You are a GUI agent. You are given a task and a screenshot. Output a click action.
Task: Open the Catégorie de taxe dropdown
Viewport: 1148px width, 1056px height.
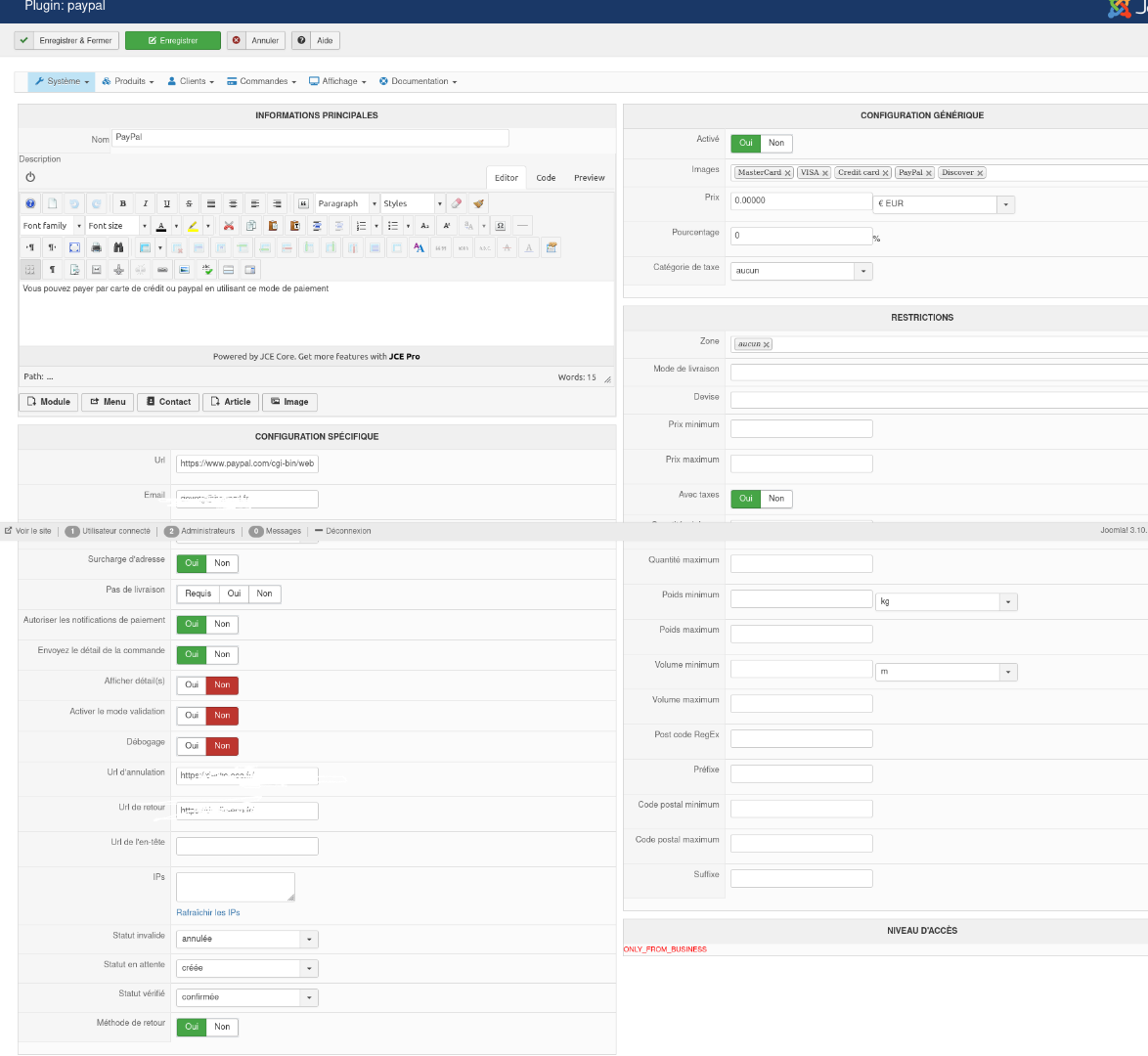pos(801,271)
